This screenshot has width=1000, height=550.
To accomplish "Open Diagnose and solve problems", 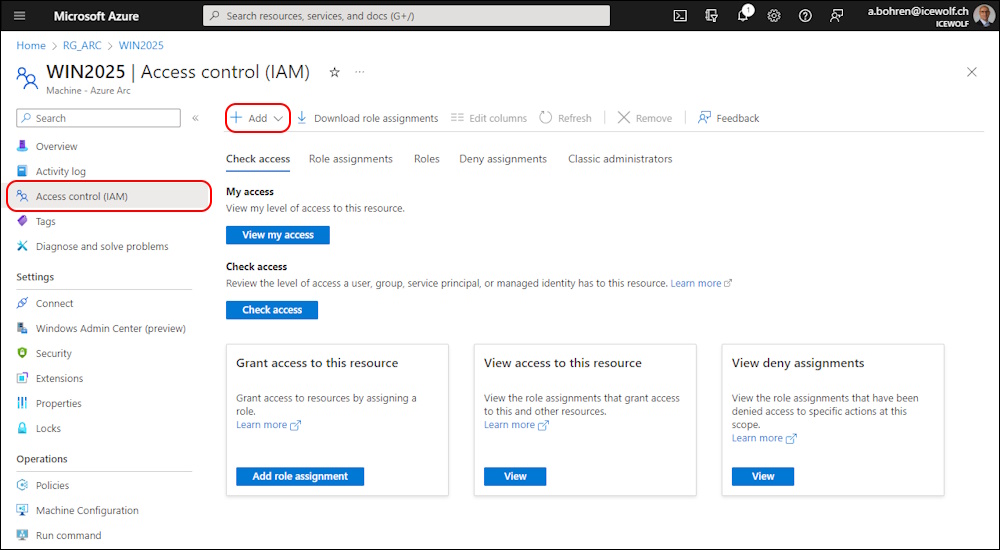I will pyautogui.click(x=102, y=246).
